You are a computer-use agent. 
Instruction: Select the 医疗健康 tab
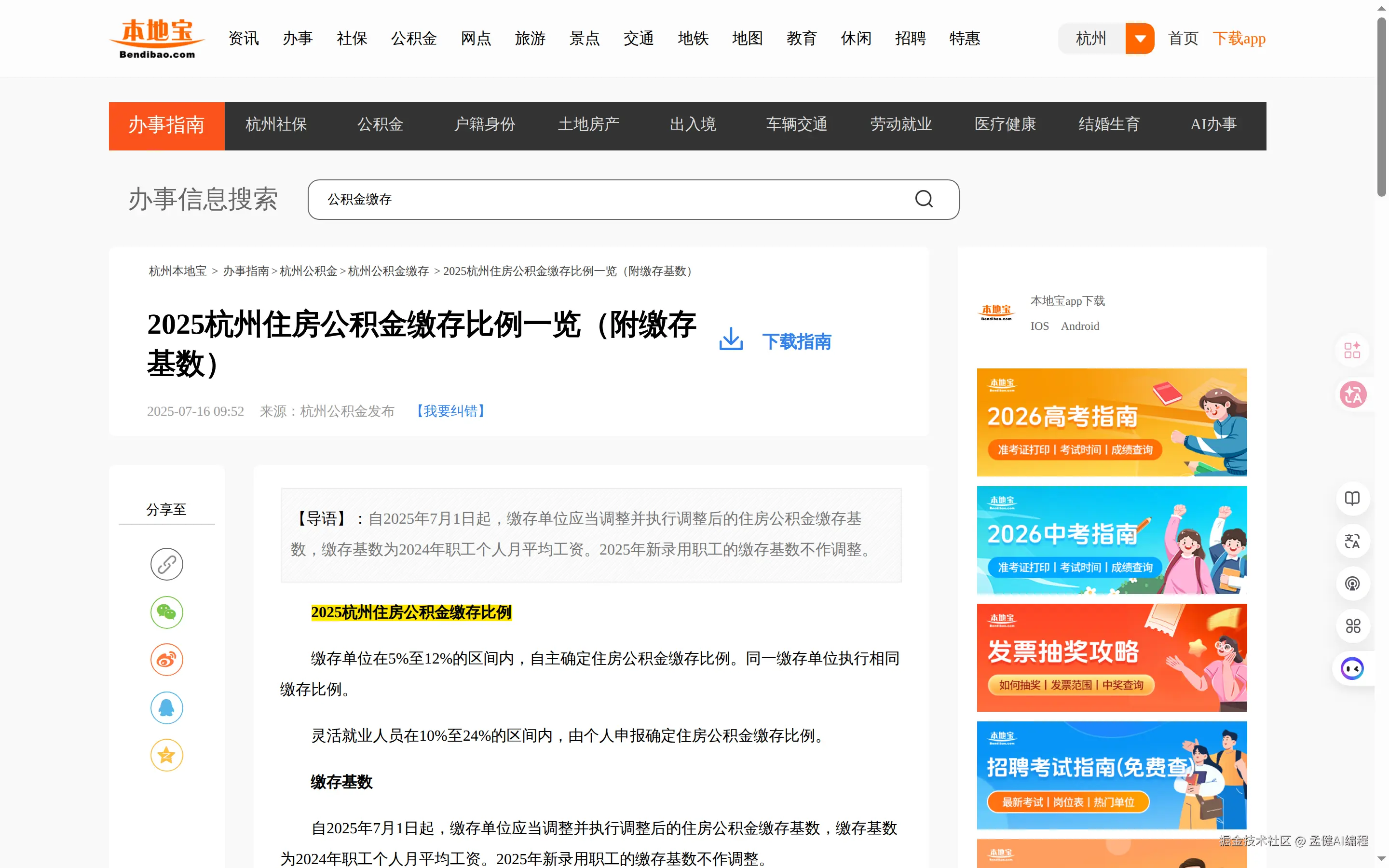pyautogui.click(x=1005, y=124)
